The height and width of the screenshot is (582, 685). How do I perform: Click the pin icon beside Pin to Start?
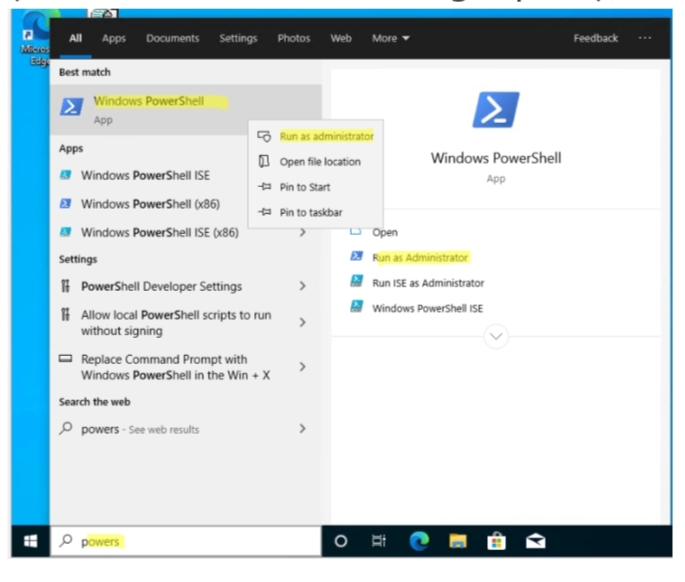264,187
